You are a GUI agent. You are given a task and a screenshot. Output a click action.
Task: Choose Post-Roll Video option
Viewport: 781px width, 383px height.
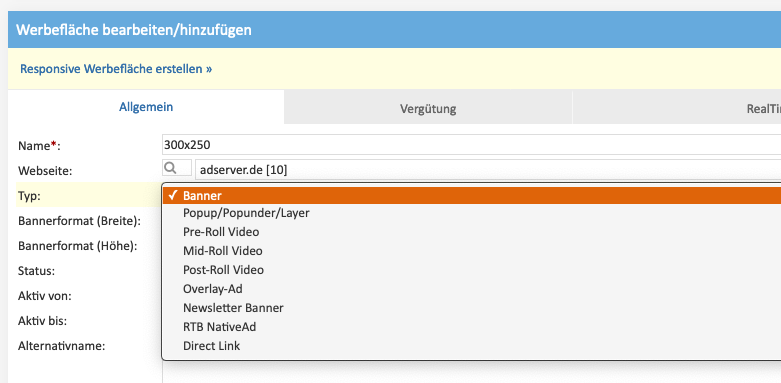point(472,269)
